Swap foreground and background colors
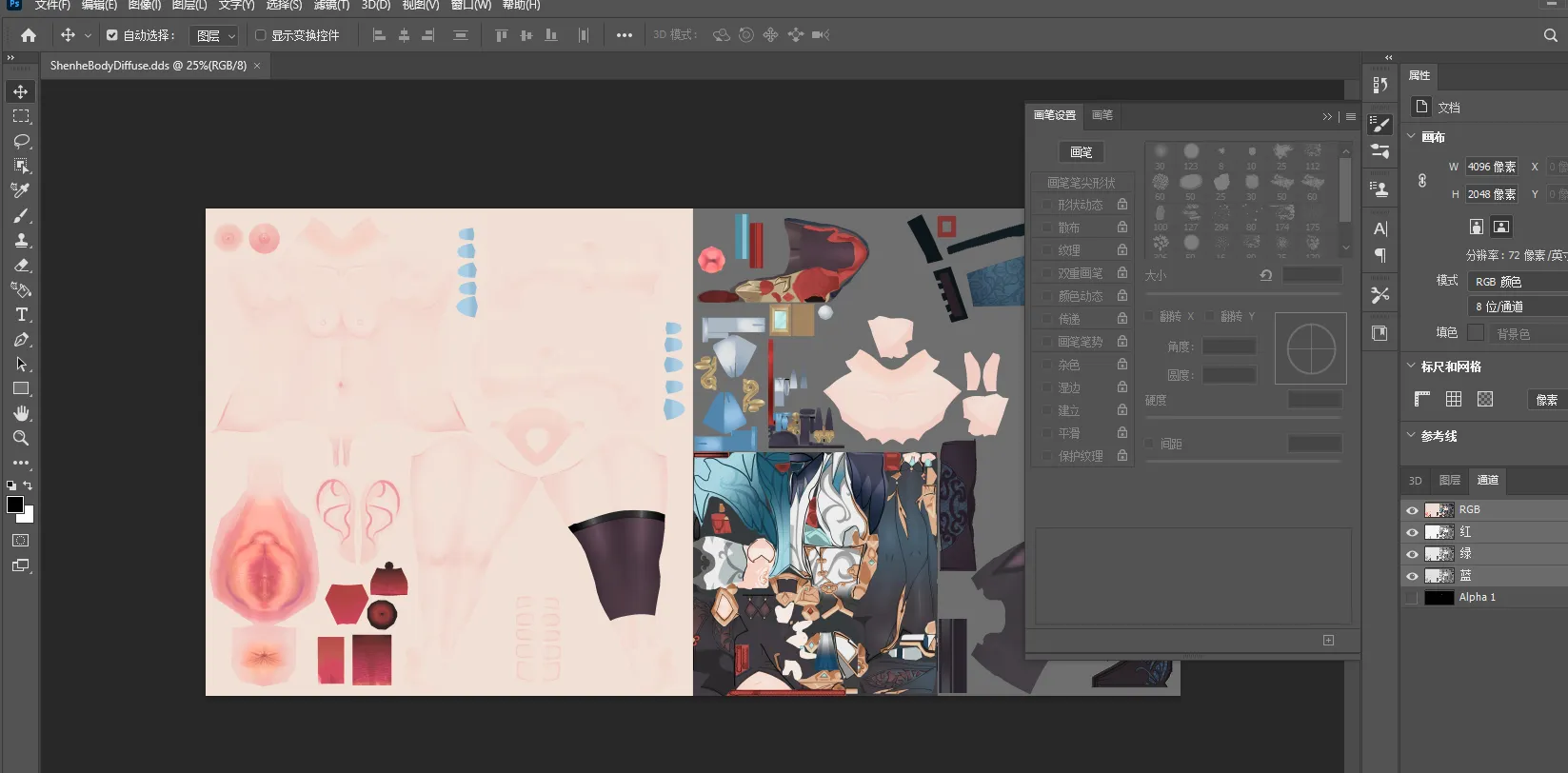1568x773 pixels. tap(28, 486)
